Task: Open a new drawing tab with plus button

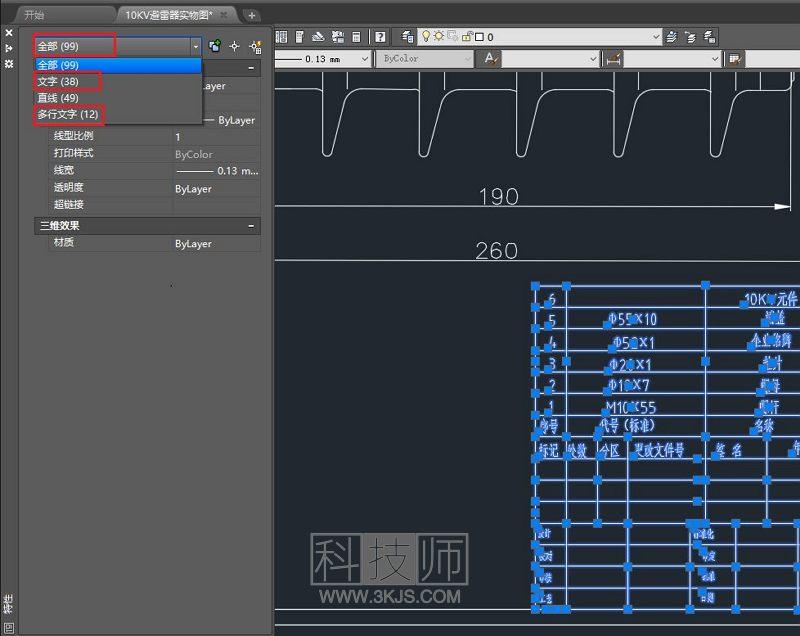Action: click(x=252, y=15)
